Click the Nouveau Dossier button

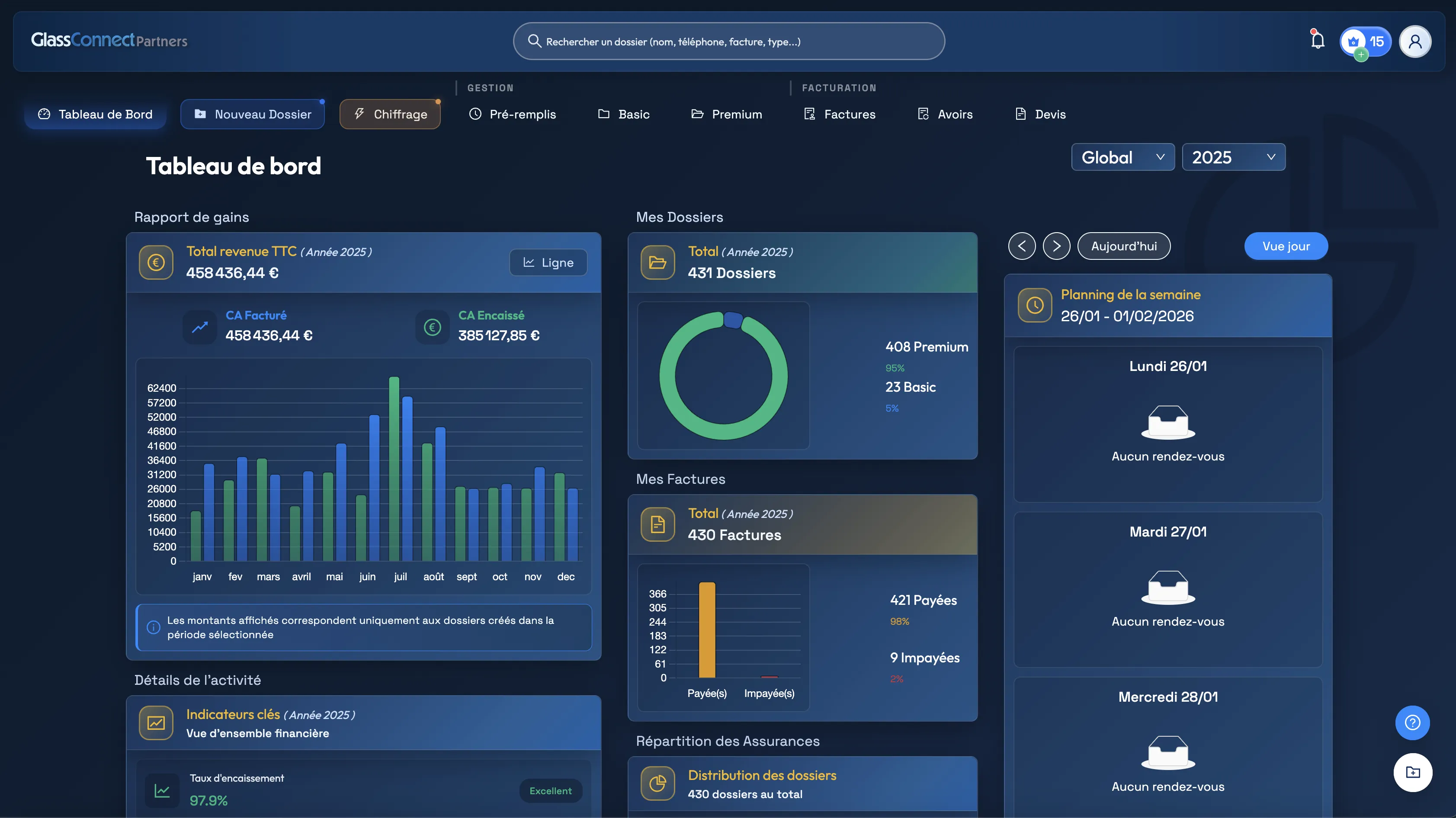click(253, 114)
